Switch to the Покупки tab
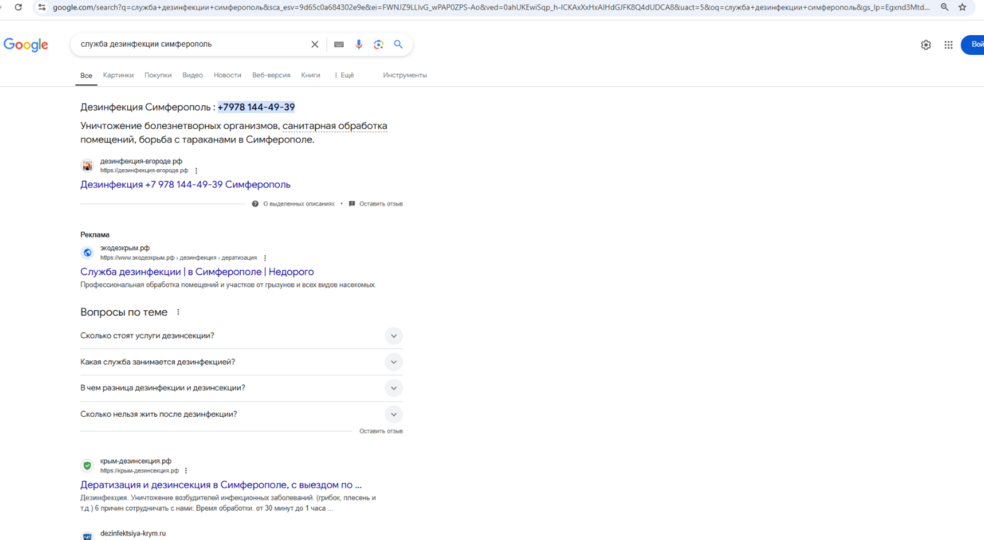 158,75
